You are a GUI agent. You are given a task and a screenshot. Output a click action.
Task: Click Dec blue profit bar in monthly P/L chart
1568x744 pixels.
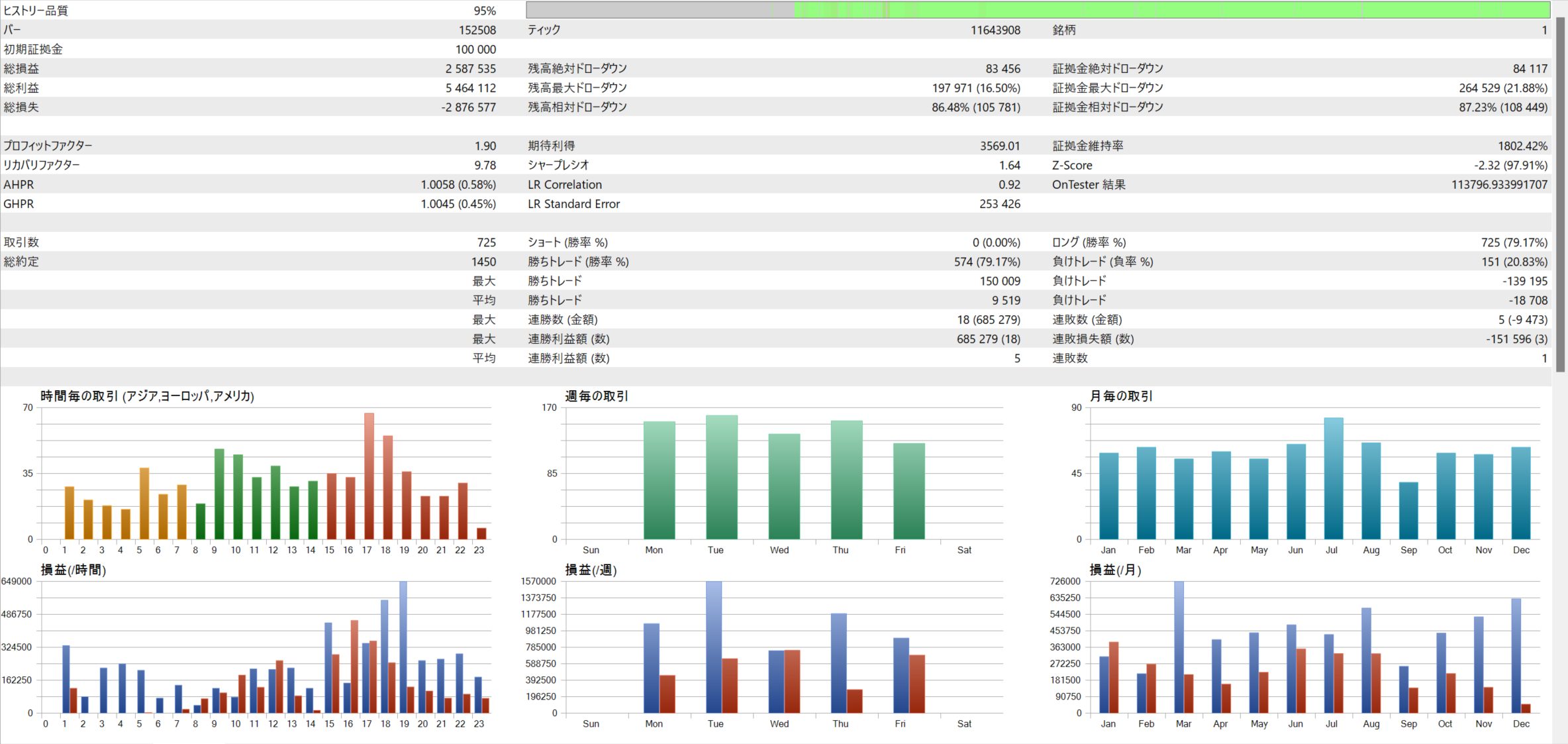click(x=1516, y=655)
